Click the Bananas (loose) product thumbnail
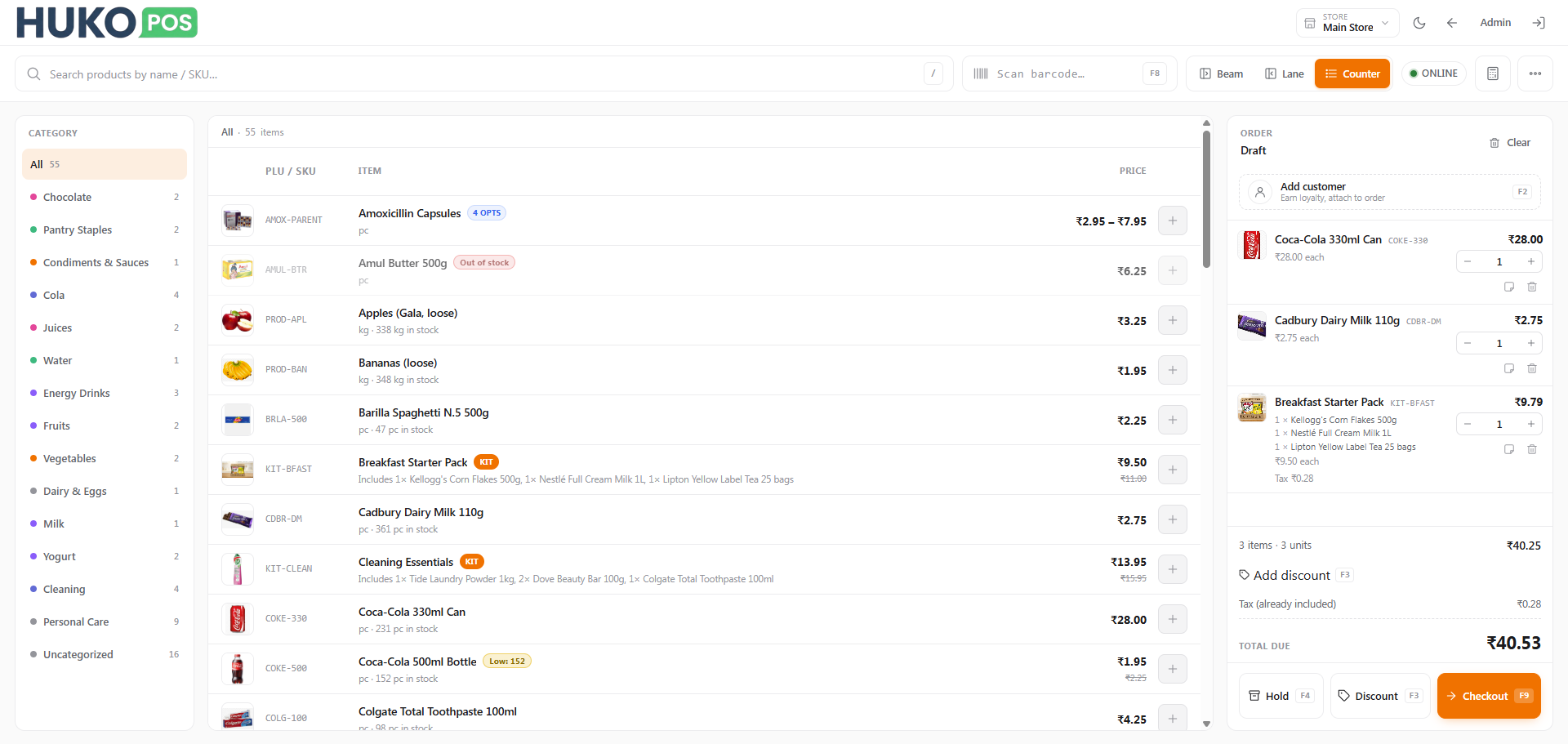 (x=238, y=370)
